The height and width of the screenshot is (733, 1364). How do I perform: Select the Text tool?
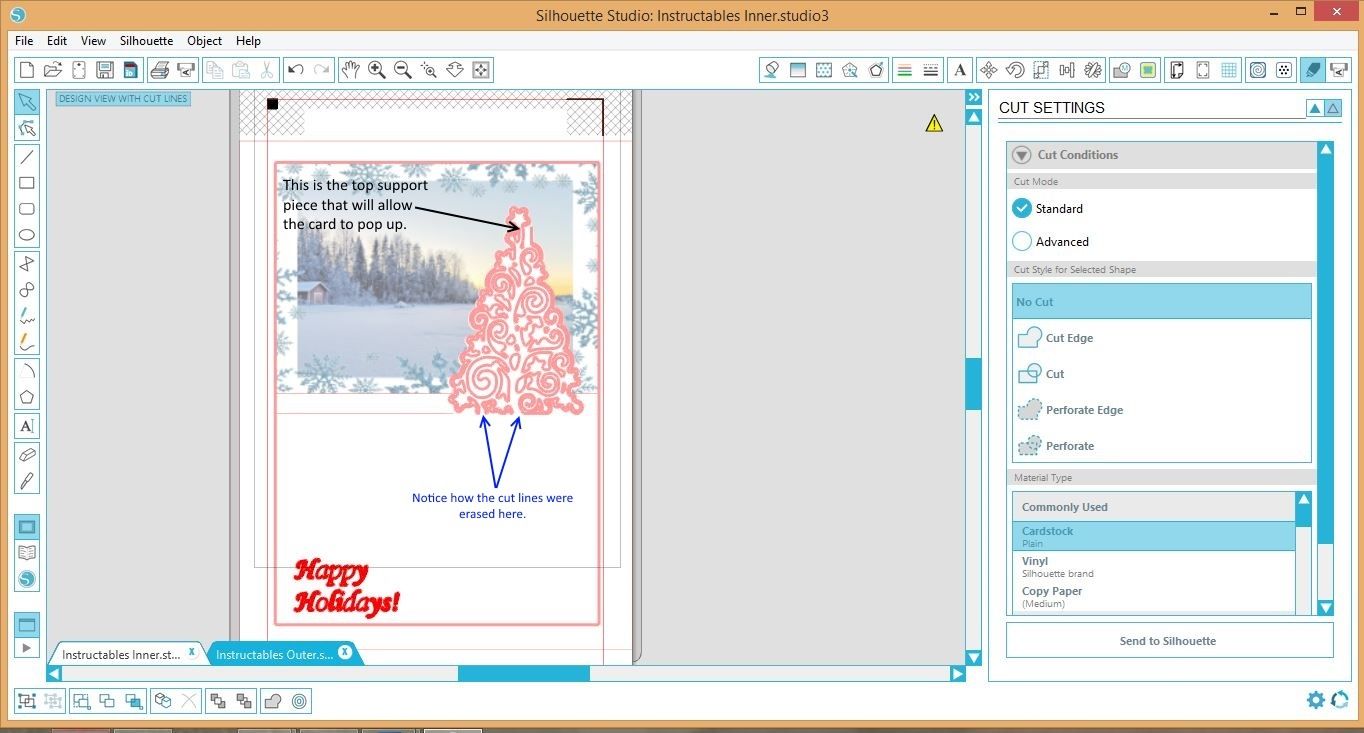point(27,426)
